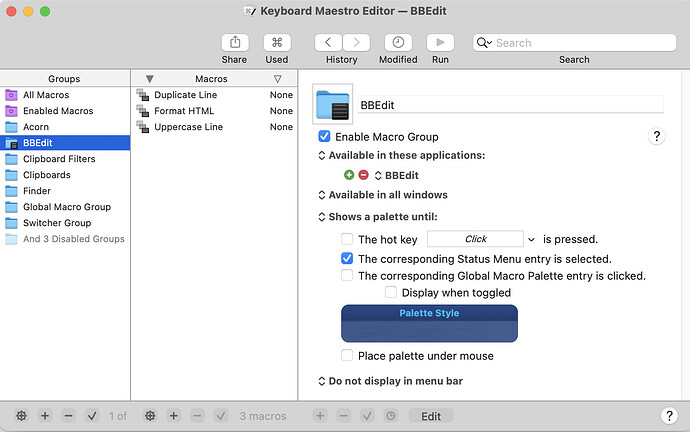Select the BBEdit group in sidebar
Screen dimensions: 690x432
tap(65, 143)
